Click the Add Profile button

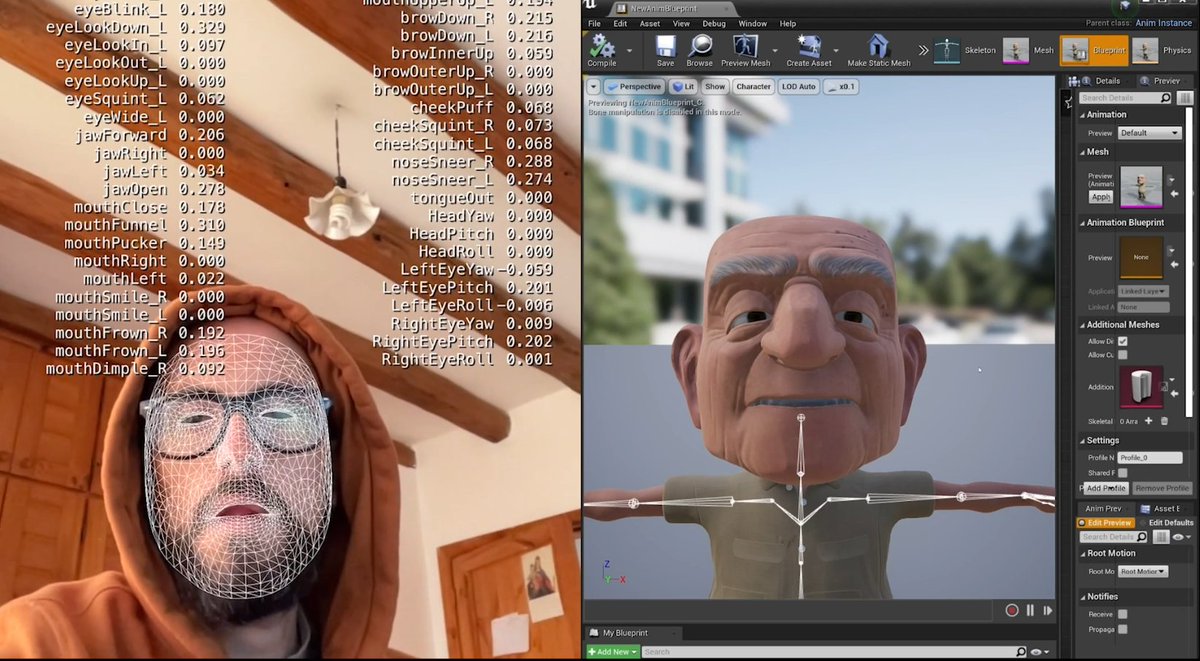point(1106,488)
